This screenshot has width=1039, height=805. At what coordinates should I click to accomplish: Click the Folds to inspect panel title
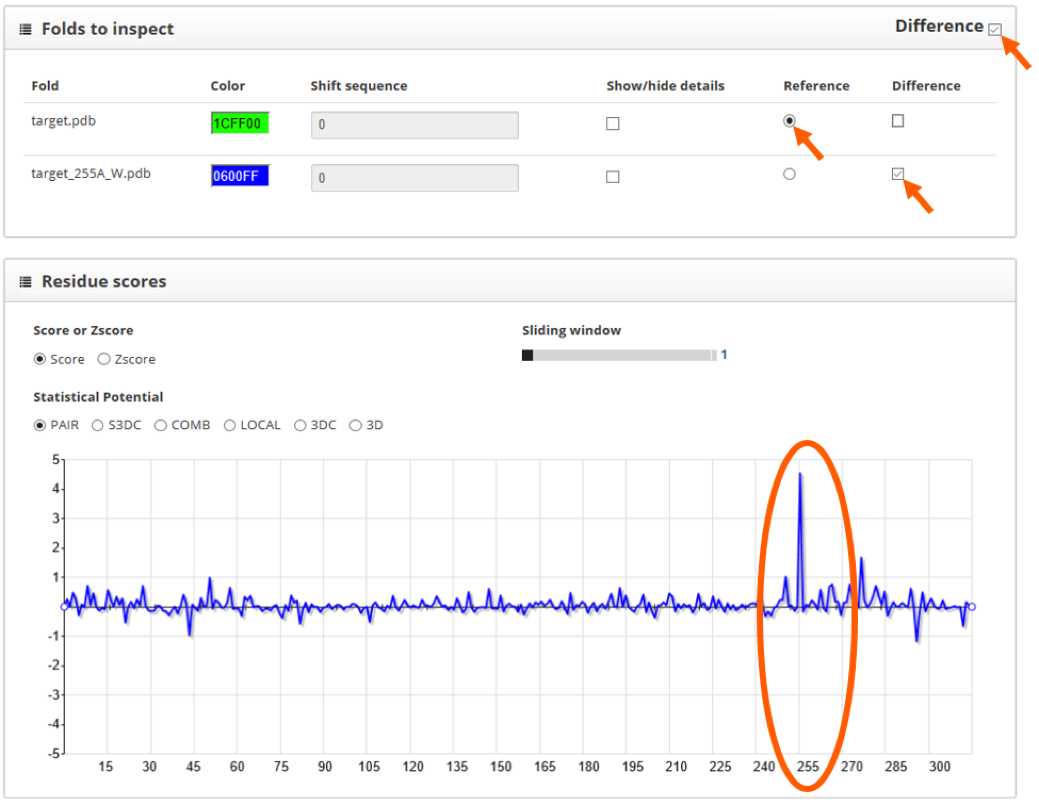coord(107,29)
